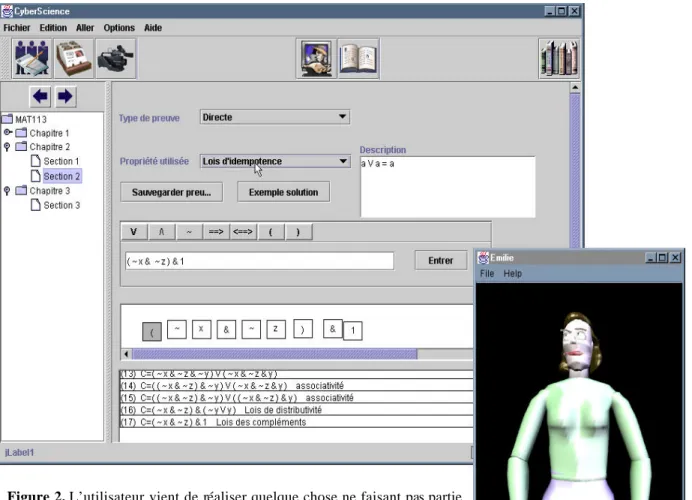Image resolution: width=692 pixels, height=500 pixels.
Task: Open highlighted Section 2 in tree
Action: [x=56, y=176]
